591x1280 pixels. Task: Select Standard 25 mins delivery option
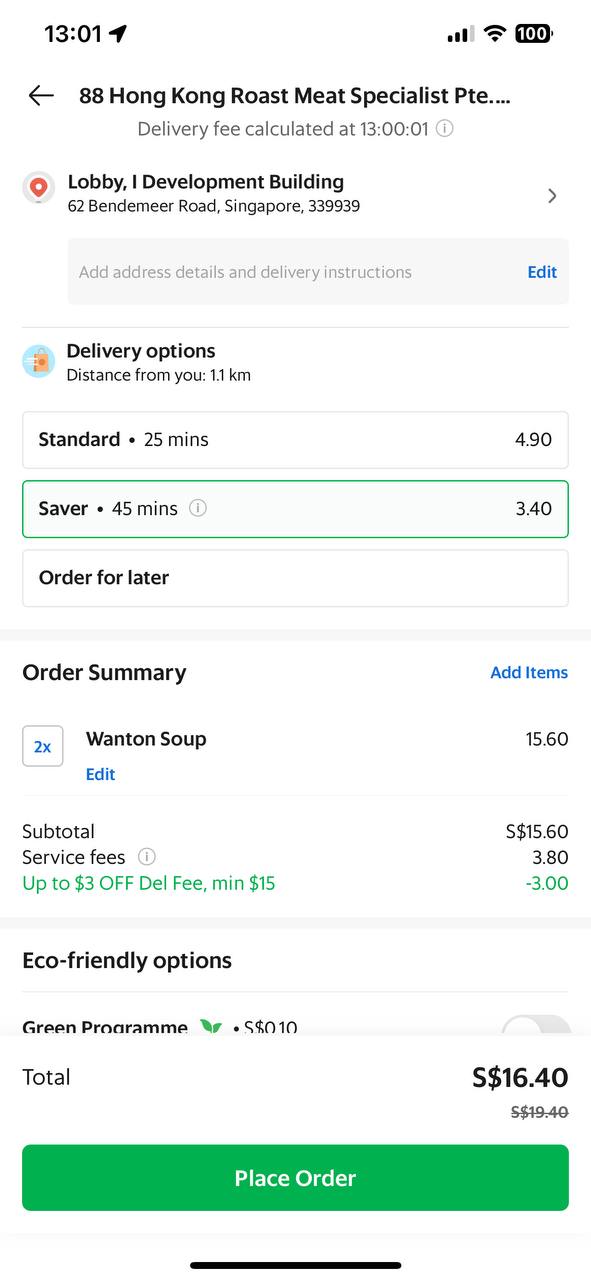[x=295, y=440]
